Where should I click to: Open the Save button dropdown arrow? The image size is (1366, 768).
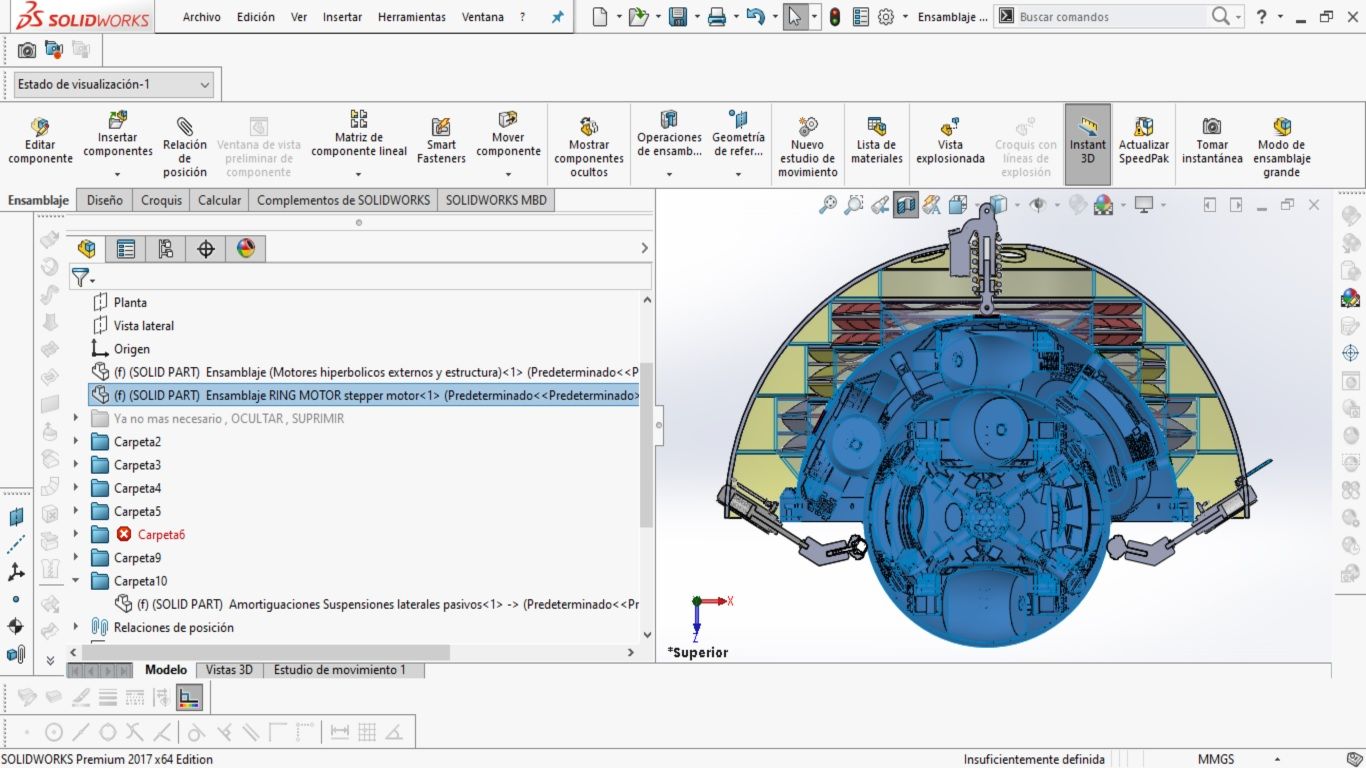click(x=696, y=17)
